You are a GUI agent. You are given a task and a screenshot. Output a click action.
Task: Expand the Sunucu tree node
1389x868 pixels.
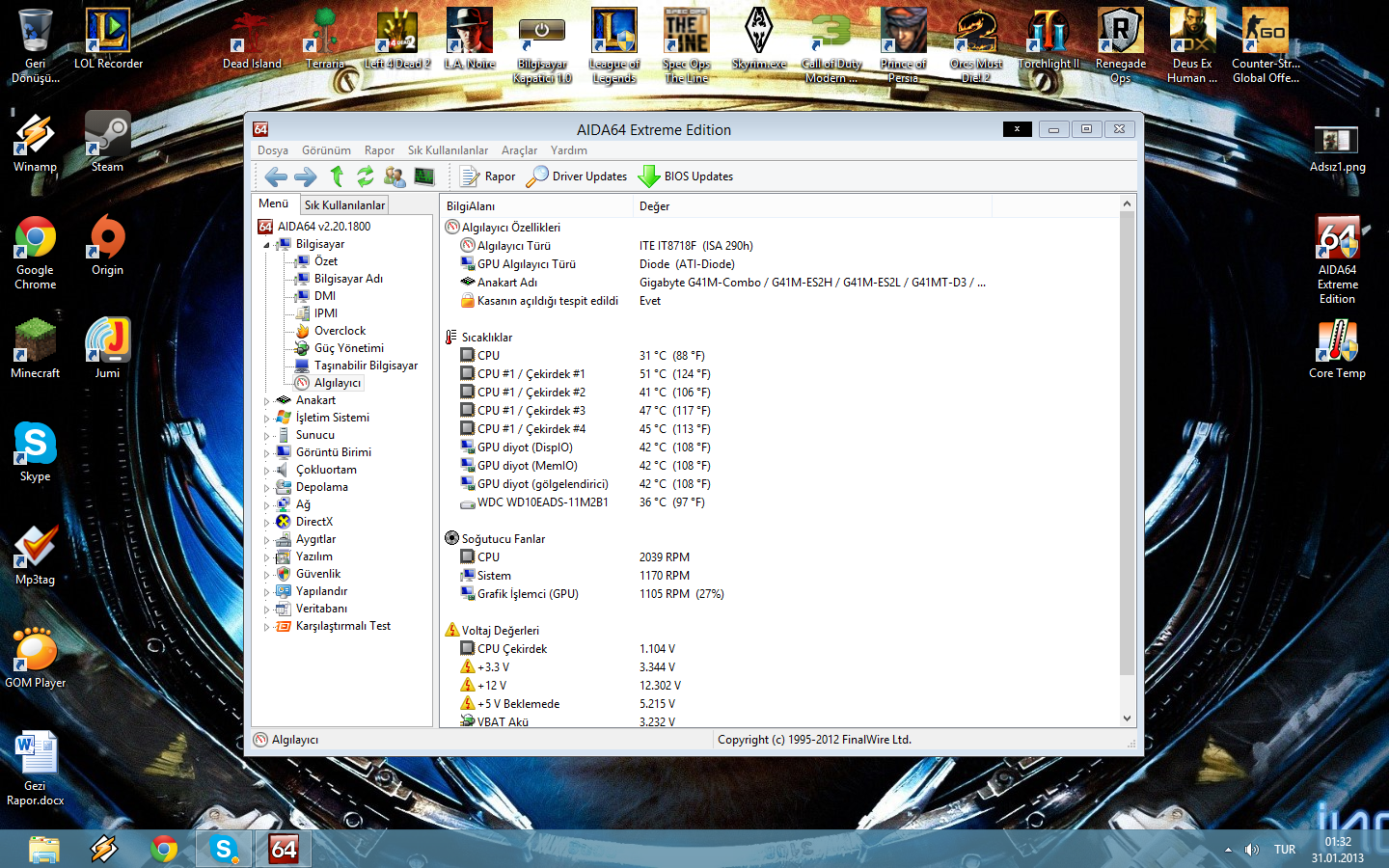coord(267,436)
